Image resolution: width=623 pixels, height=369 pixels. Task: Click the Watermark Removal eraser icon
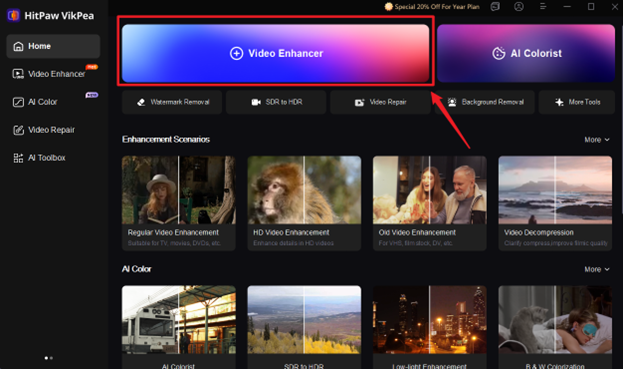[x=141, y=102]
